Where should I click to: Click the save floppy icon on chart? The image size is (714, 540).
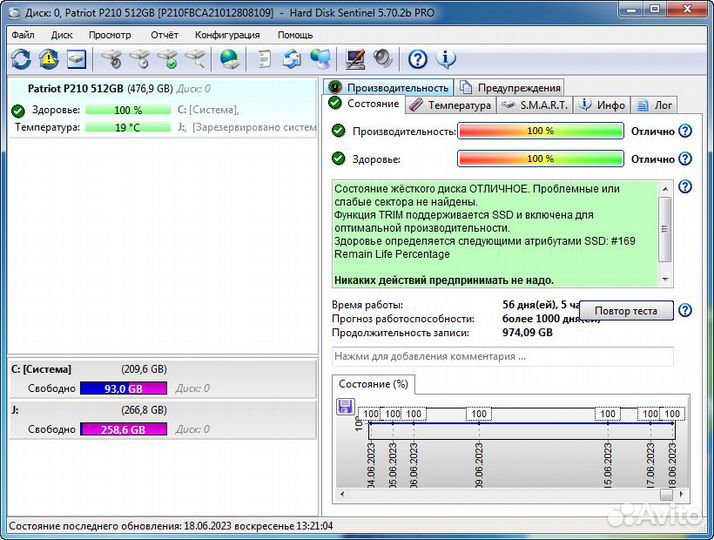pos(346,407)
